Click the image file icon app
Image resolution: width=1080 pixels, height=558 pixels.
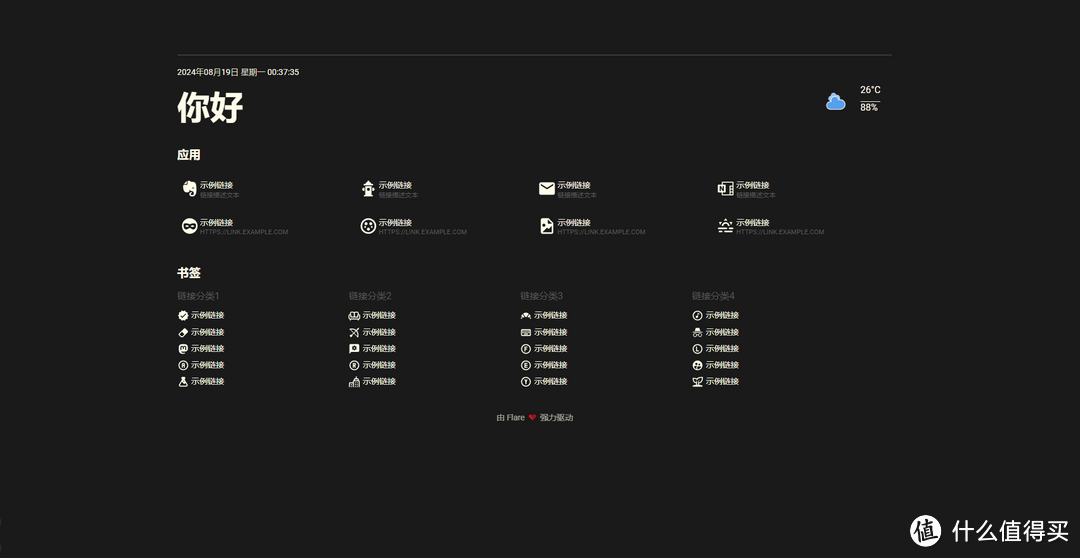(x=547, y=226)
